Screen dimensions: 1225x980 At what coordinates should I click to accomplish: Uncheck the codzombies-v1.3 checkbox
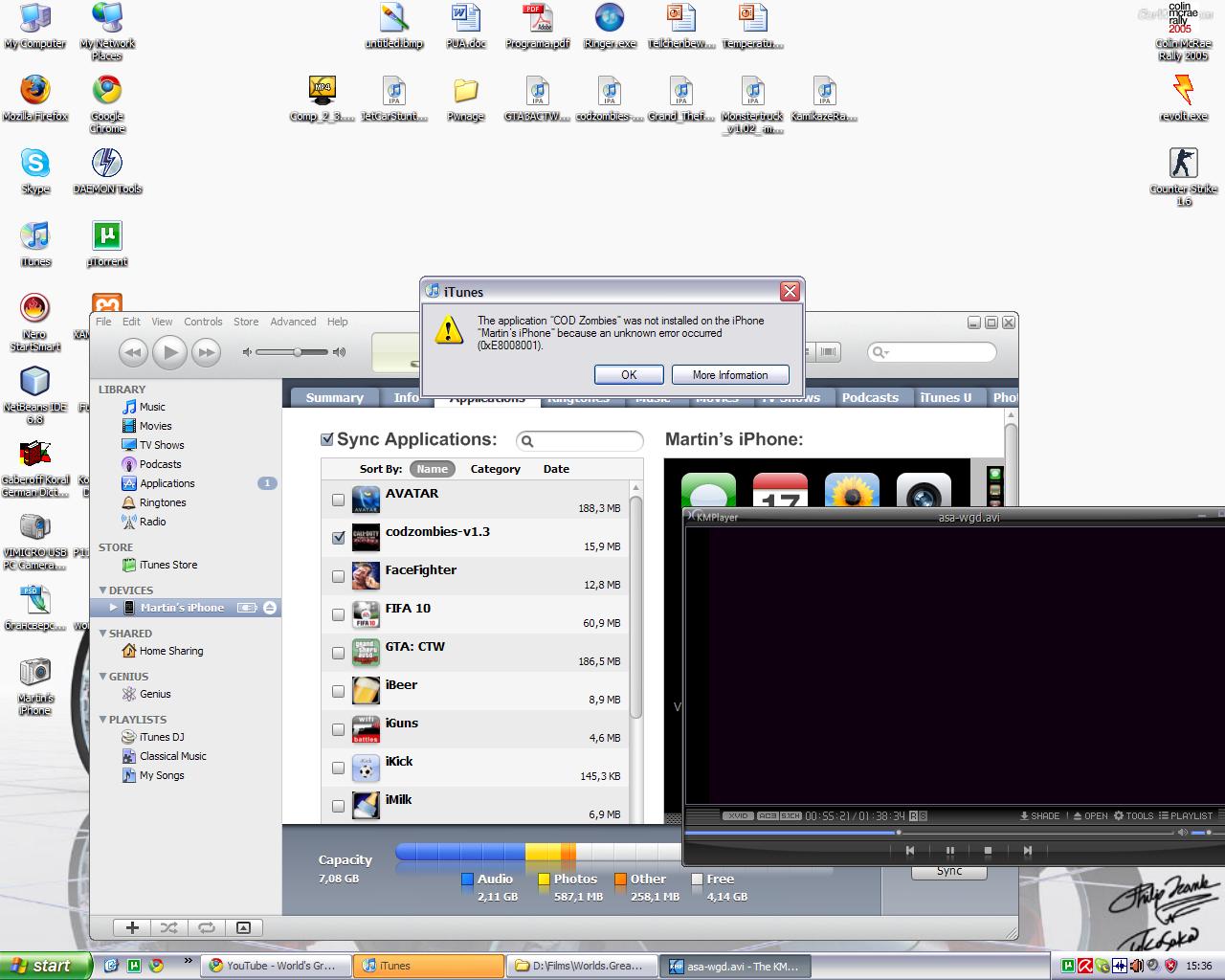tap(338, 538)
